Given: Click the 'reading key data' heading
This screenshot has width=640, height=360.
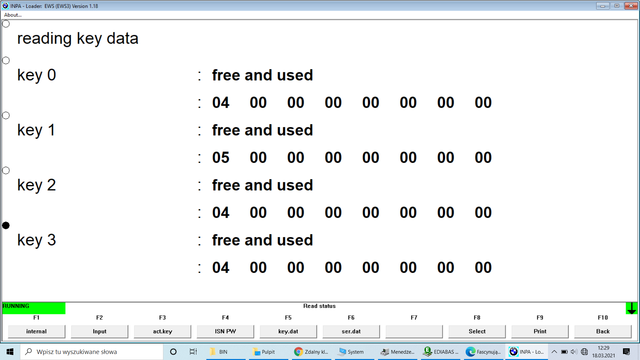Looking at the screenshot, I should tap(78, 38).
